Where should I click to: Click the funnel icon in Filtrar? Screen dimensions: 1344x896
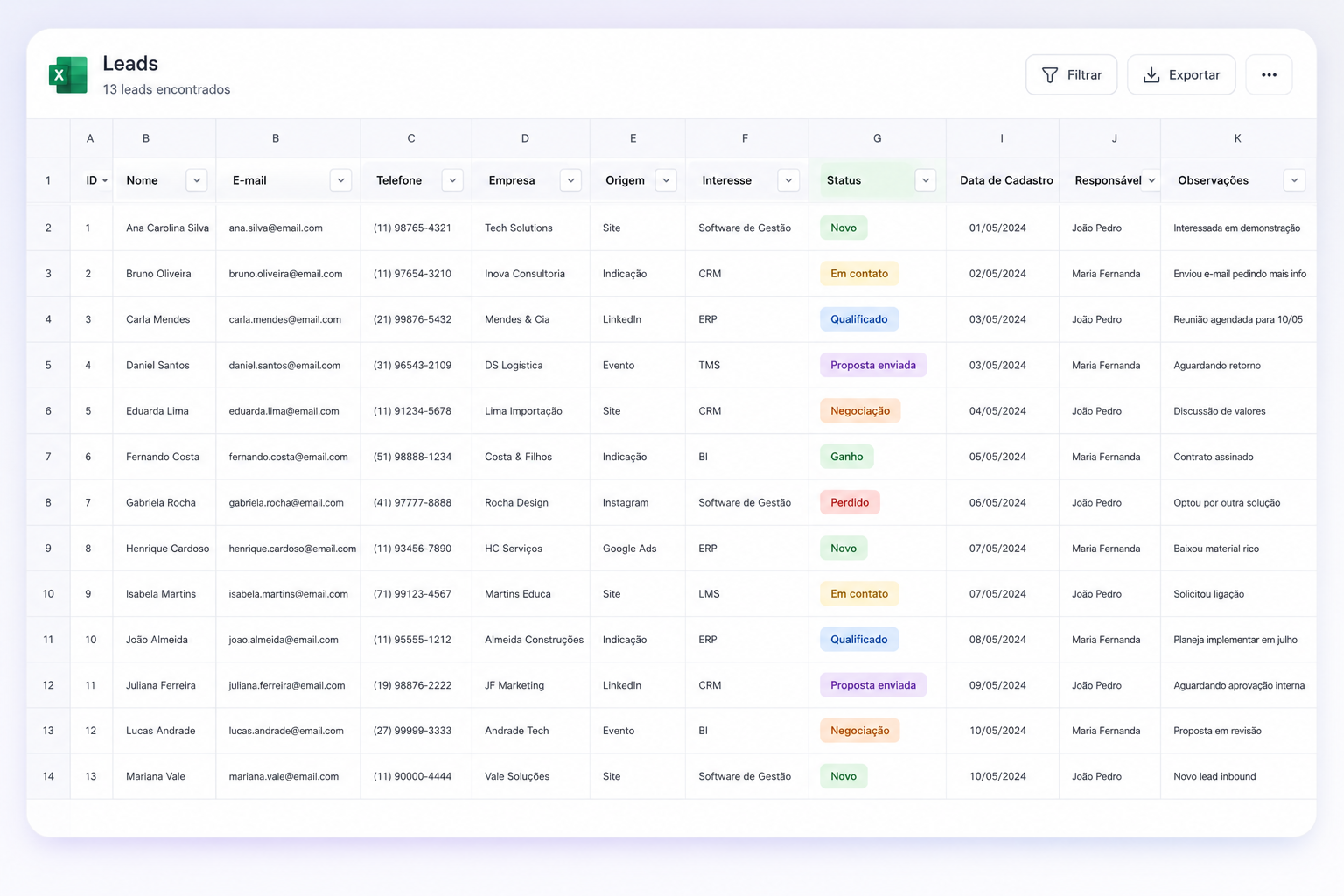coord(1050,75)
